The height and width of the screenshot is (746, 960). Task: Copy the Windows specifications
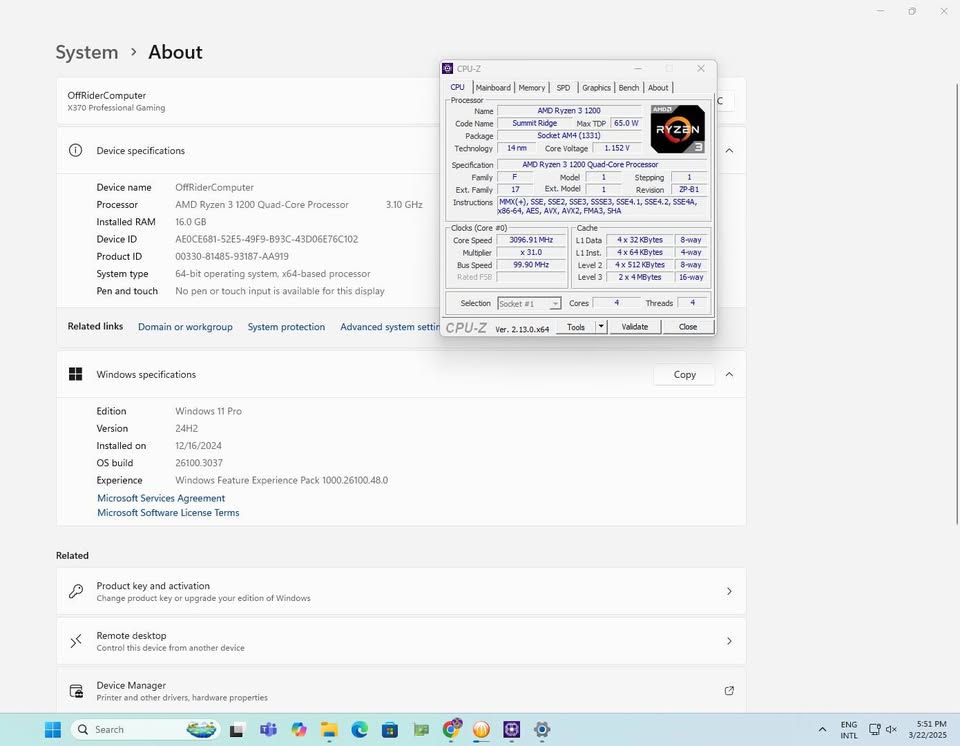(684, 374)
